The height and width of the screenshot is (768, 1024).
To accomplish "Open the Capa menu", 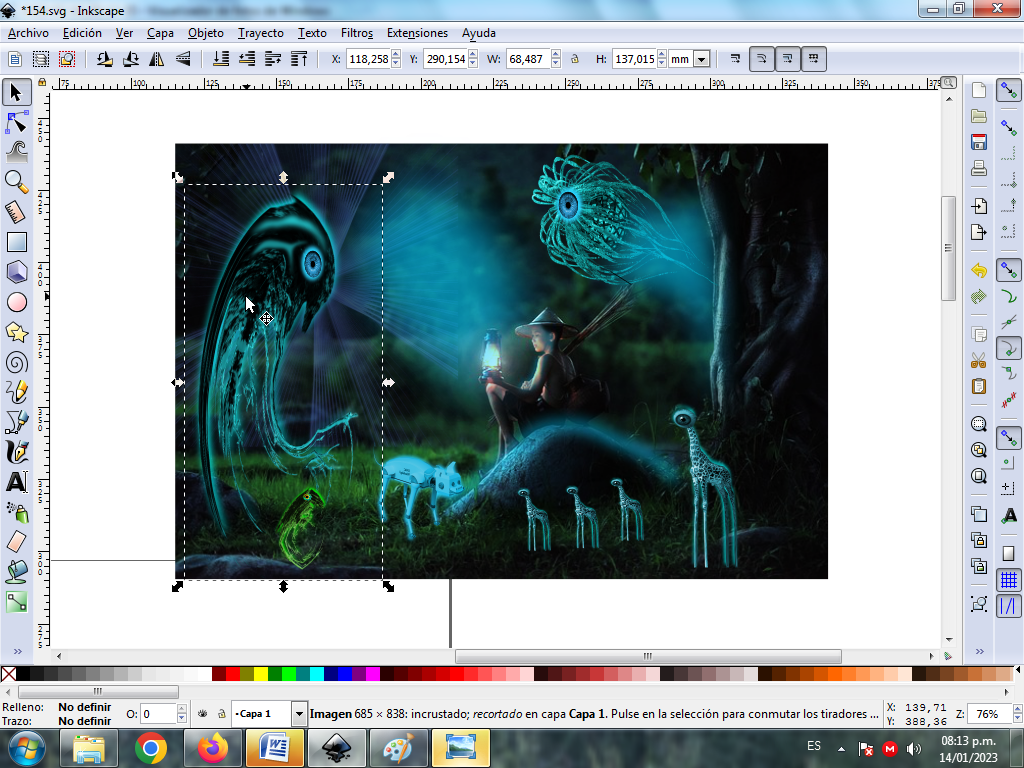I will click(x=160, y=33).
